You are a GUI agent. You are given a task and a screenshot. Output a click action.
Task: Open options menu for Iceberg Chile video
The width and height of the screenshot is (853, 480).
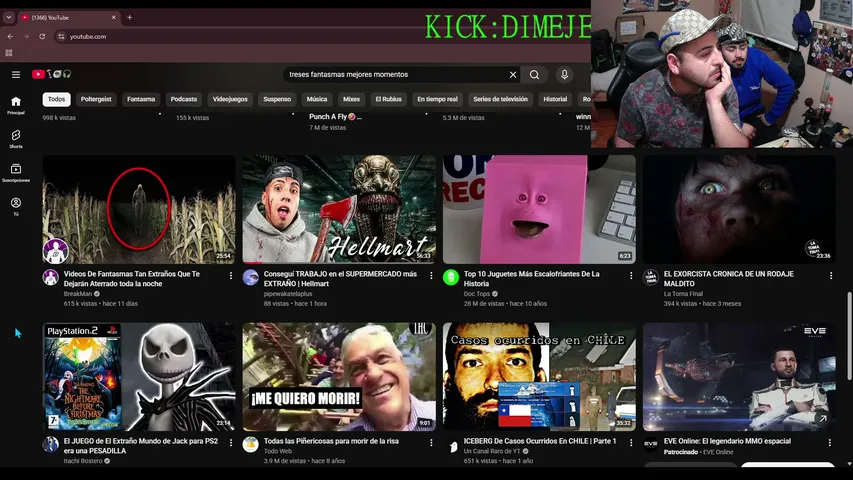coord(631,443)
